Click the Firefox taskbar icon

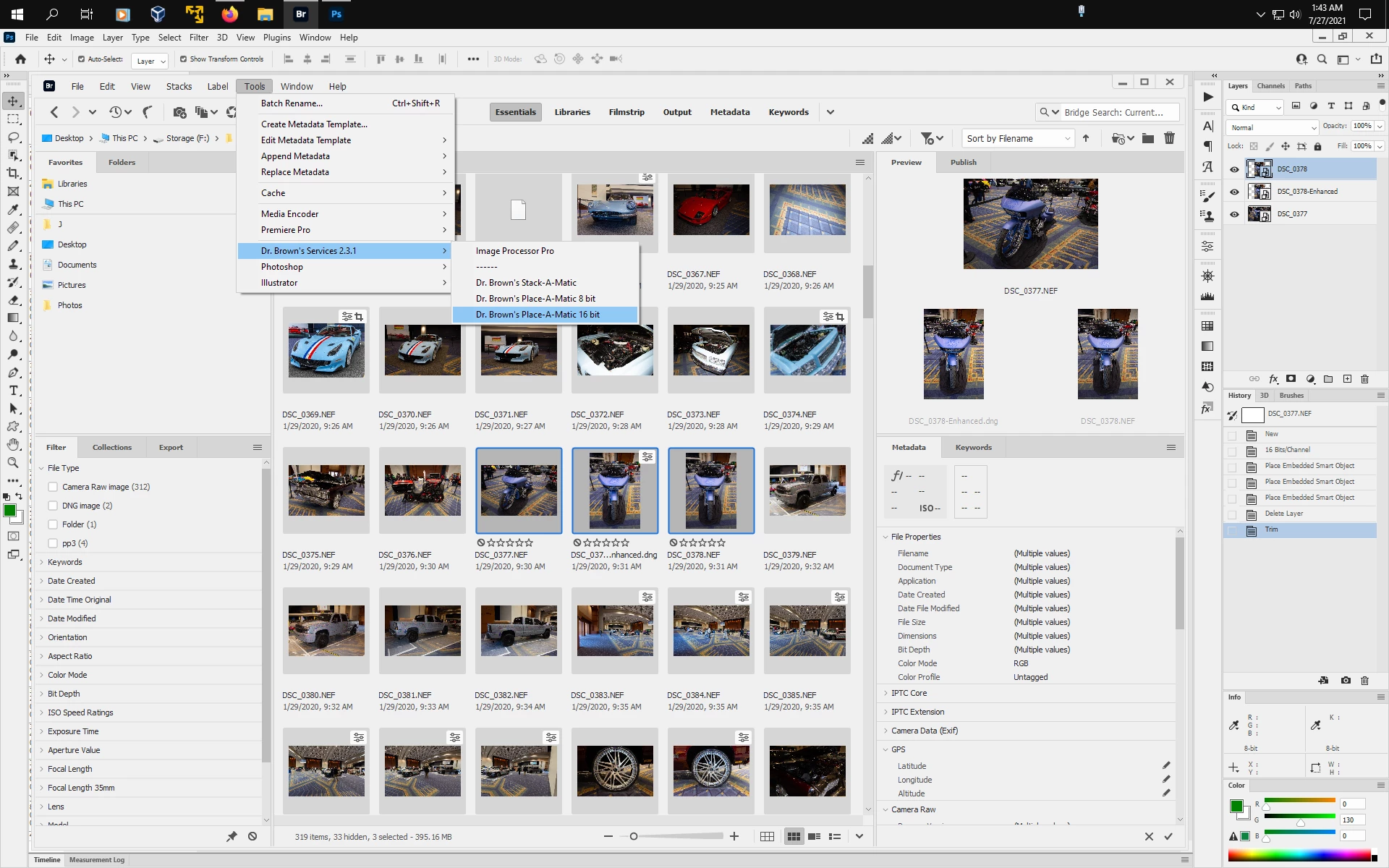(x=230, y=14)
